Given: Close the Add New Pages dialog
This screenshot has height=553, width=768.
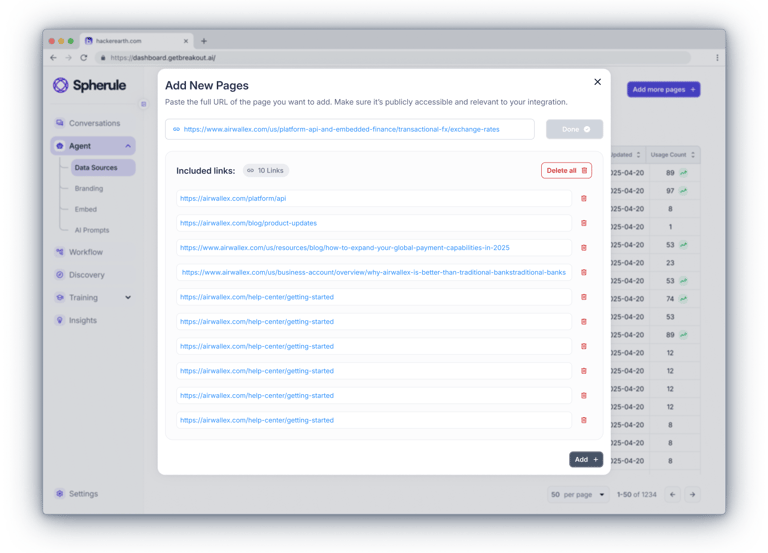Looking at the screenshot, I should 597,82.
